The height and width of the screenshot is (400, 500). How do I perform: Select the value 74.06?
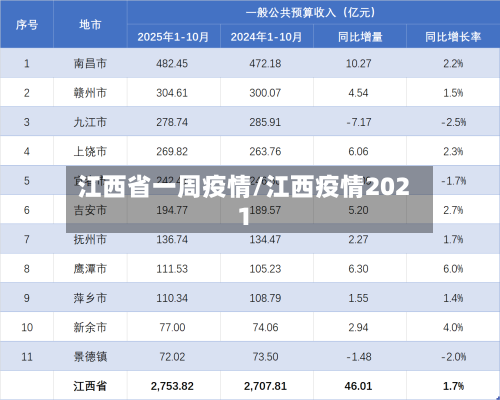265,327
